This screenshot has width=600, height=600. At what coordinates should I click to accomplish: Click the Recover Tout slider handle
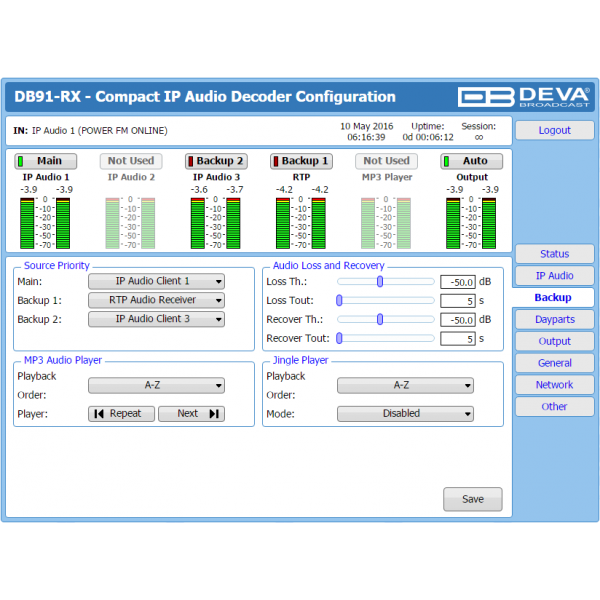pos(339,338)
